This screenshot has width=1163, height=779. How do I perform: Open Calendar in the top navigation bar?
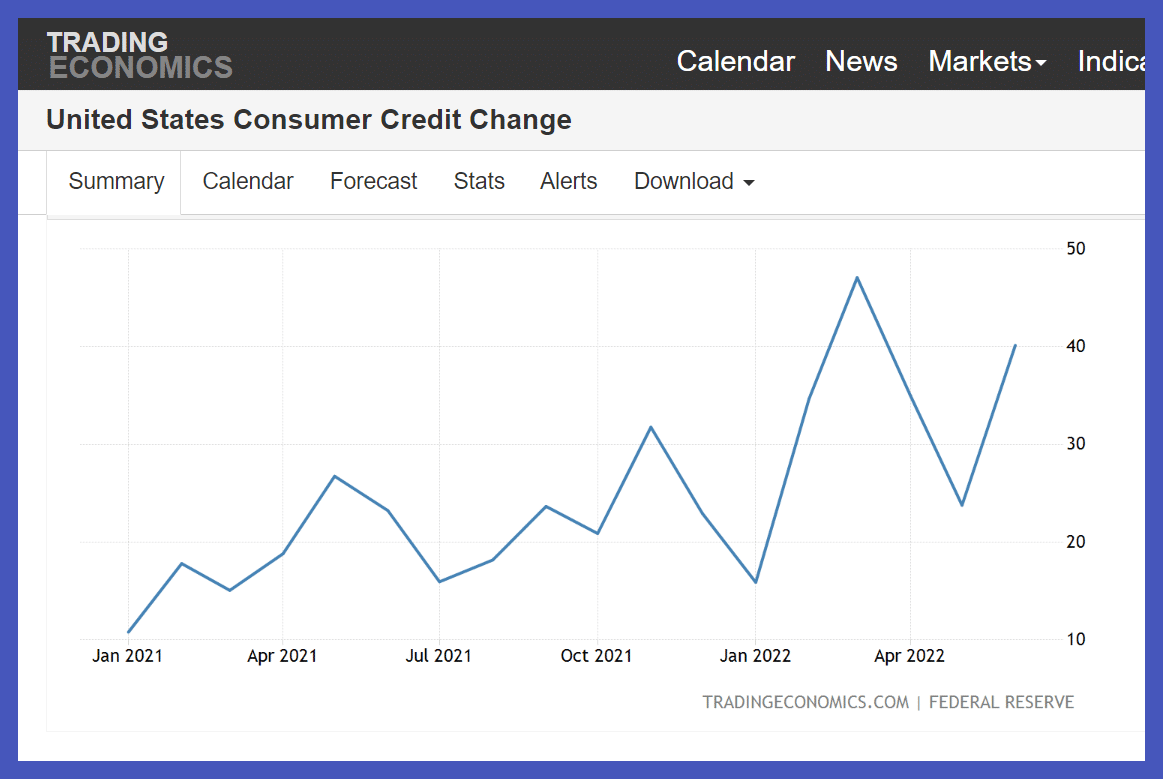[735, 61]
